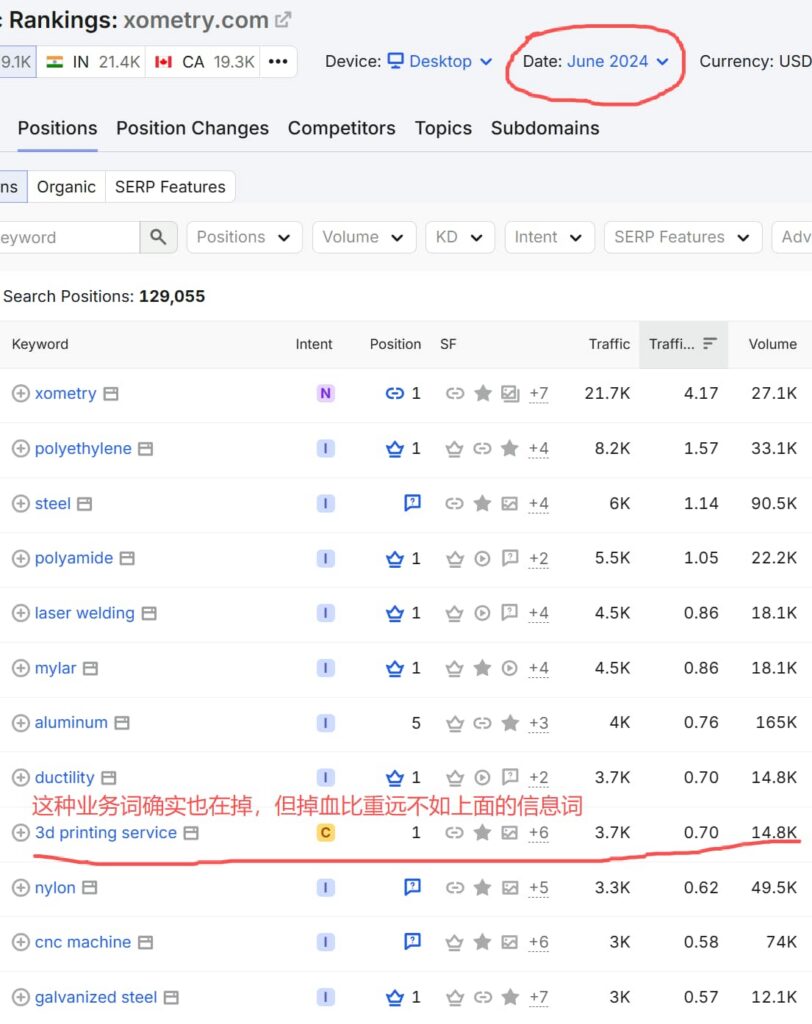Select the IN 21.4K country database
The height and width of the screenshot is (1024, 812).
(91, 61)
